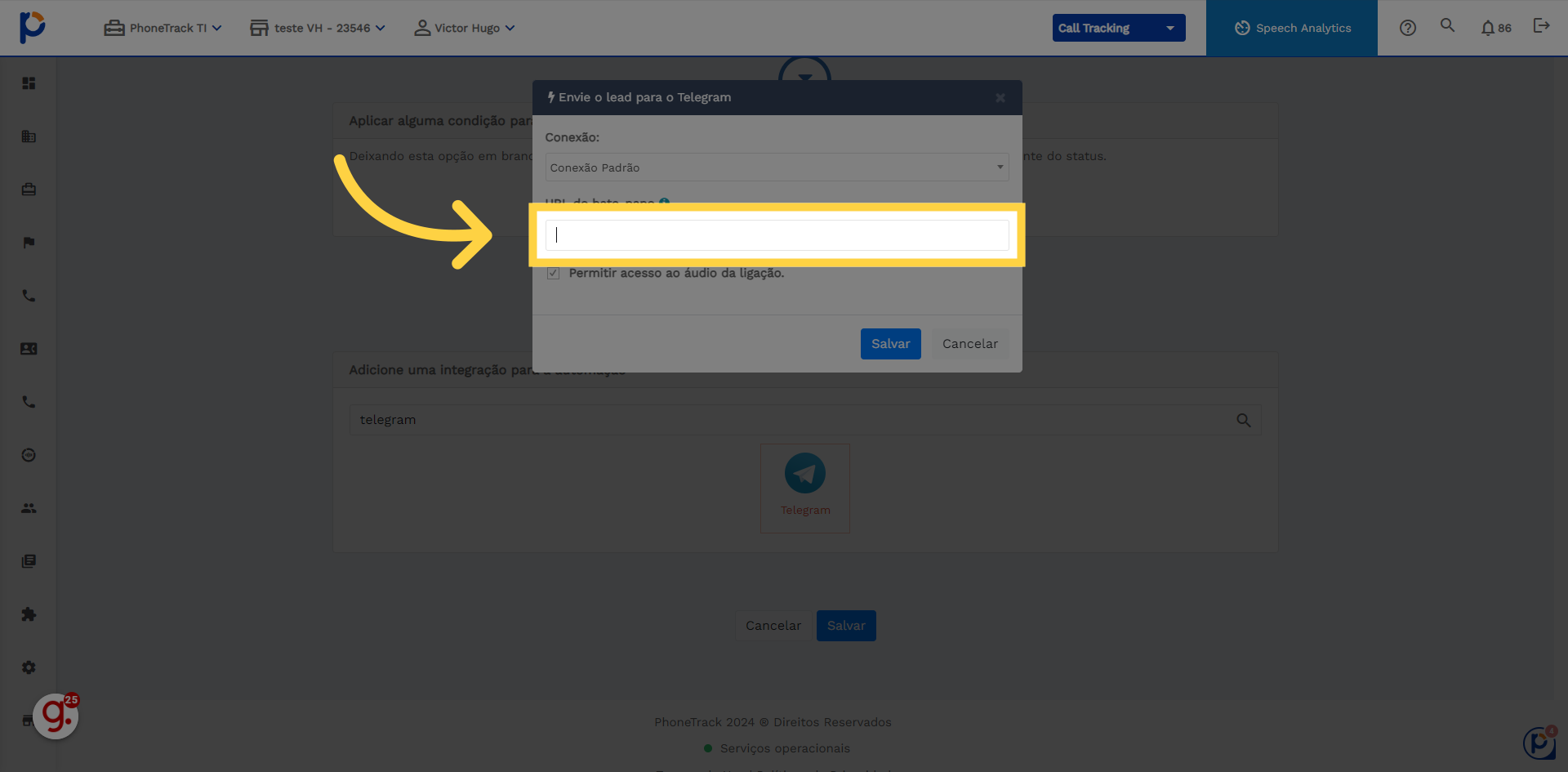Open the gear settings sidebar icon

(29, 667)
